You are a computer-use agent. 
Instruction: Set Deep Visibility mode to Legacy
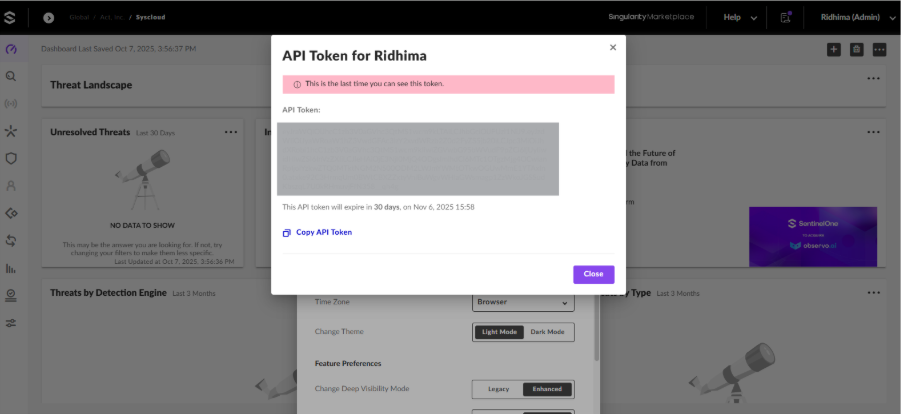(x=498, y=389)
